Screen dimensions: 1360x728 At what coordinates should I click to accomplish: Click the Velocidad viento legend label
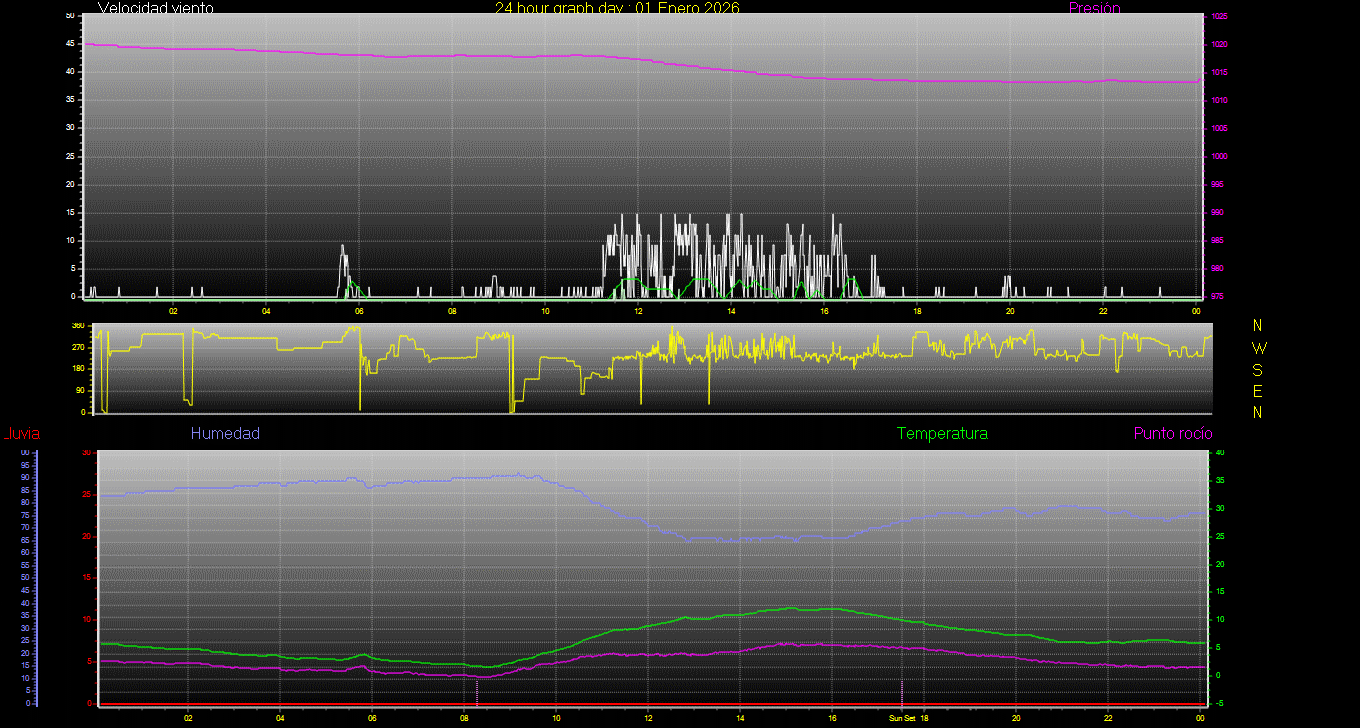coord(156,8)
